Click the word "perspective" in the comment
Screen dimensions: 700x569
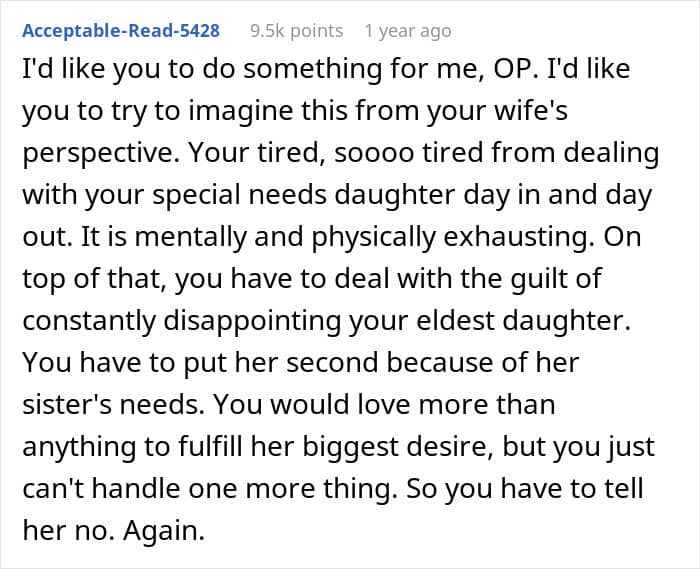click(98, 154)
